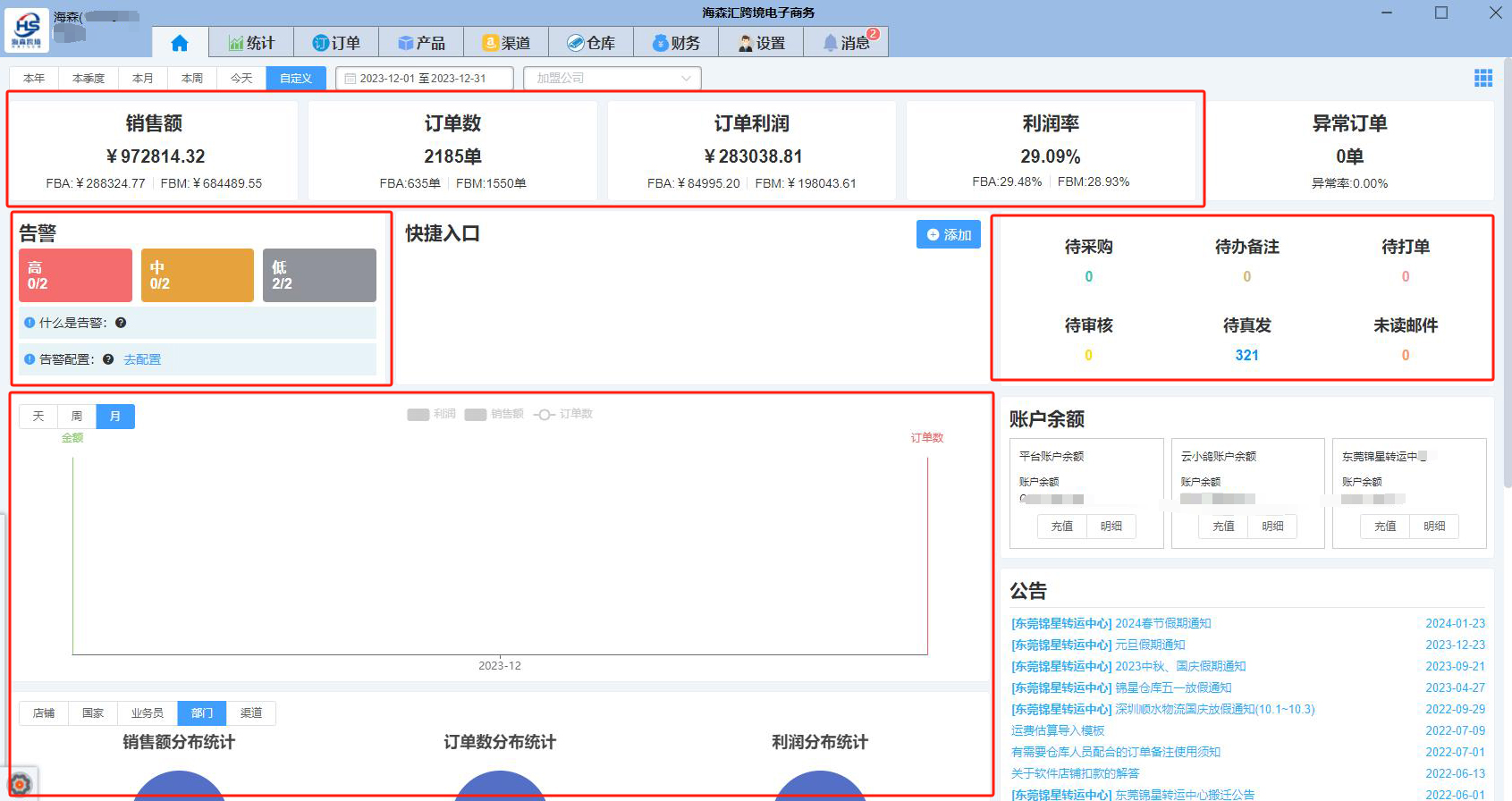Open the 仓库 menu

pyautogui.click(x=591, y=43)
